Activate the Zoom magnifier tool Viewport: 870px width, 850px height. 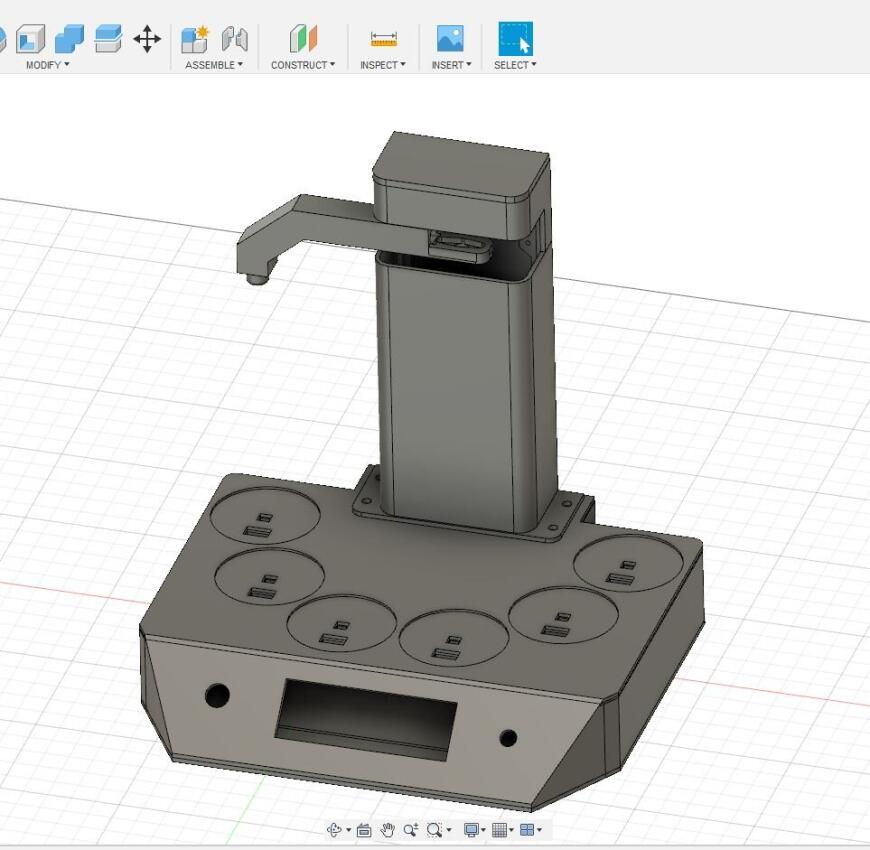coord(411,830)
